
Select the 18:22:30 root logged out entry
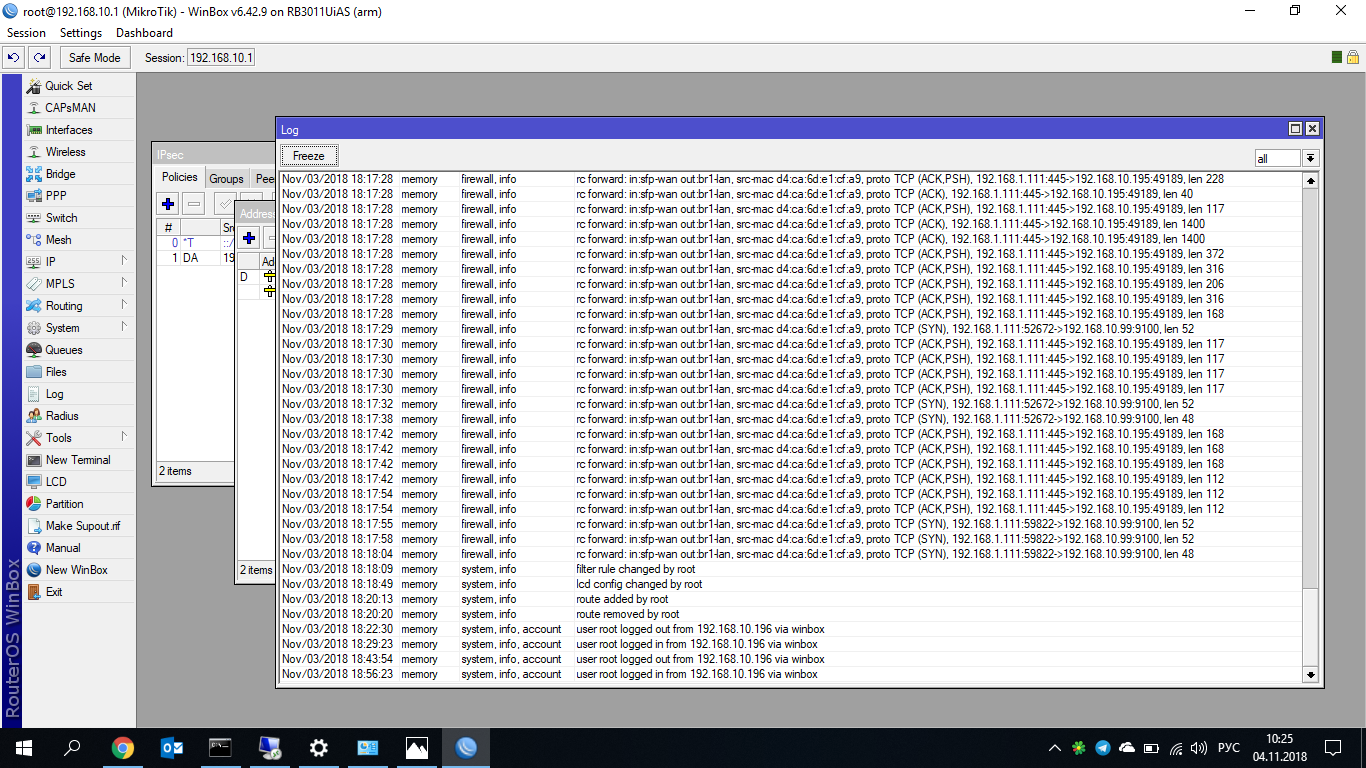coord(791,629)
